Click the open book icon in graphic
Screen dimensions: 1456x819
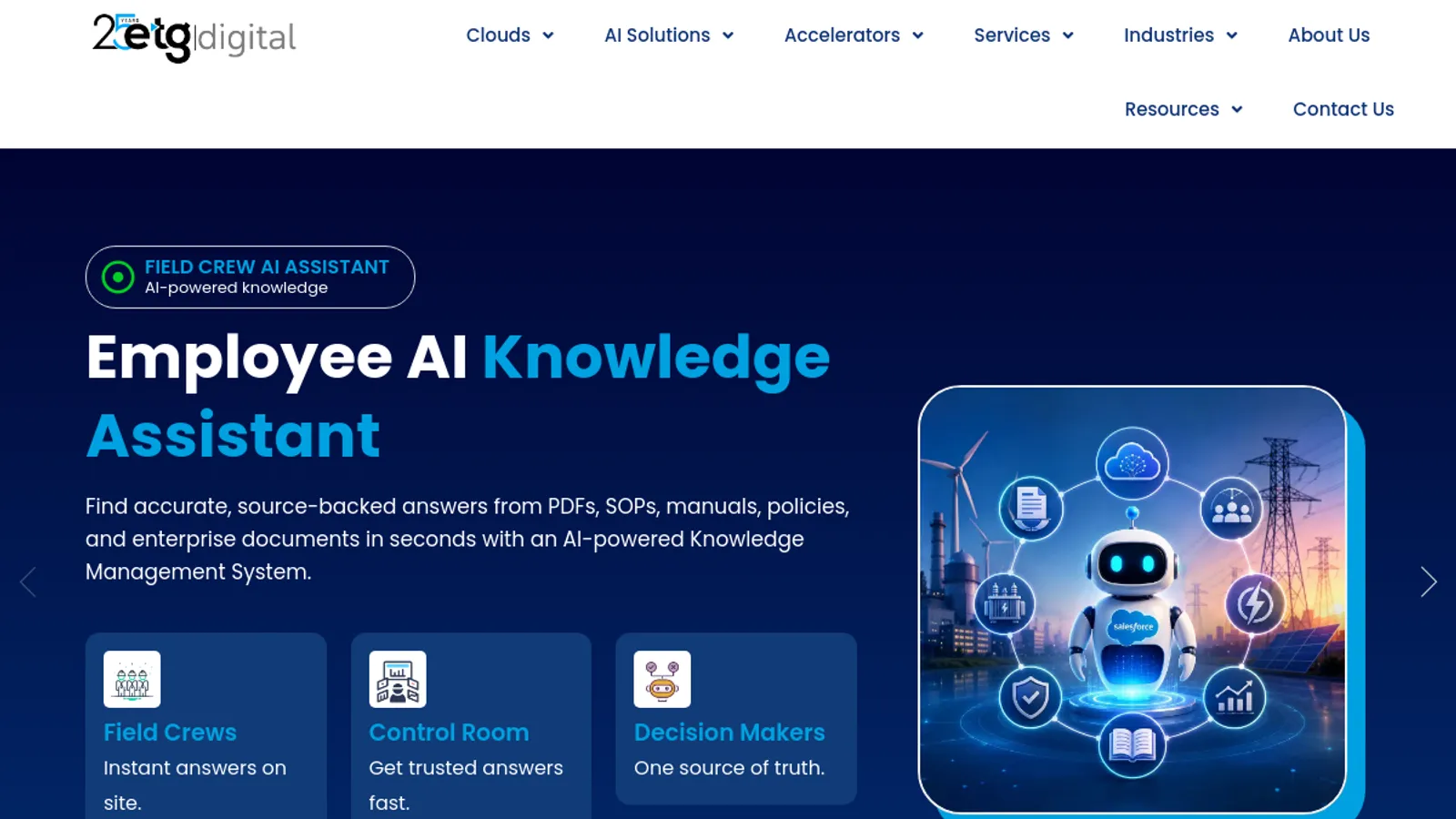pos(1132,745)
